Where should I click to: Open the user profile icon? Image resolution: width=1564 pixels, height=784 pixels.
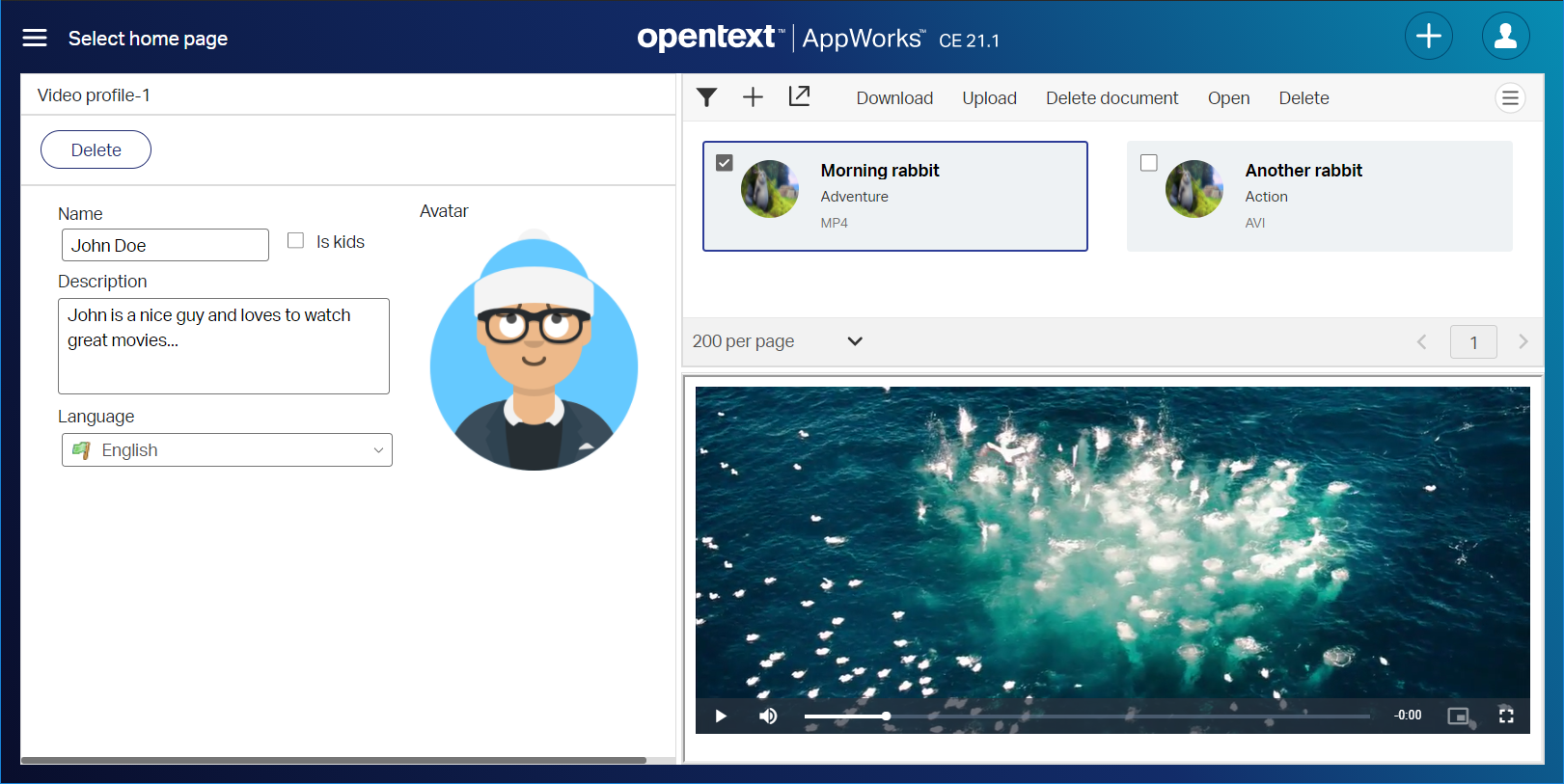tap(1505, 37)
